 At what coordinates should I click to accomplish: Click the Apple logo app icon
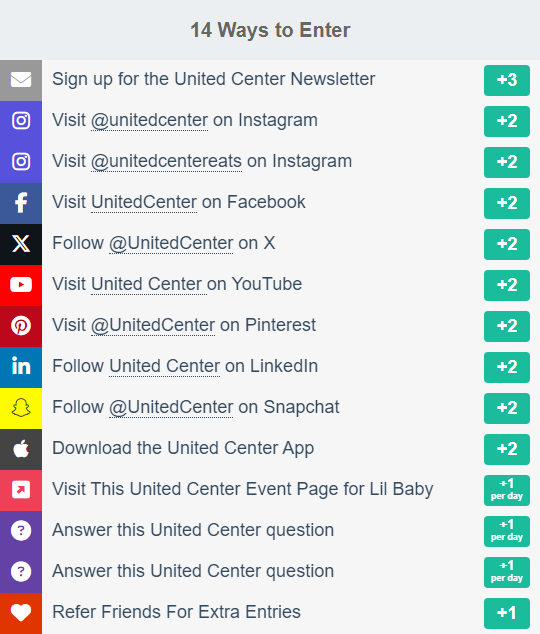pos(21,449)
